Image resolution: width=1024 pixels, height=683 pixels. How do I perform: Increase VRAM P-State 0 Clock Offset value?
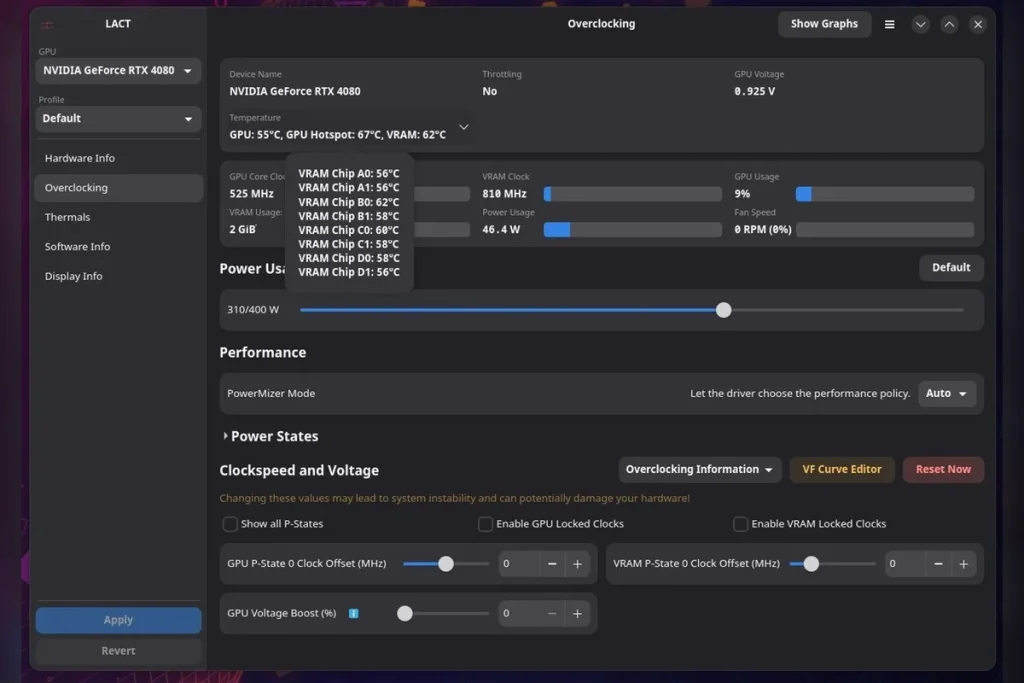point(963,564)
